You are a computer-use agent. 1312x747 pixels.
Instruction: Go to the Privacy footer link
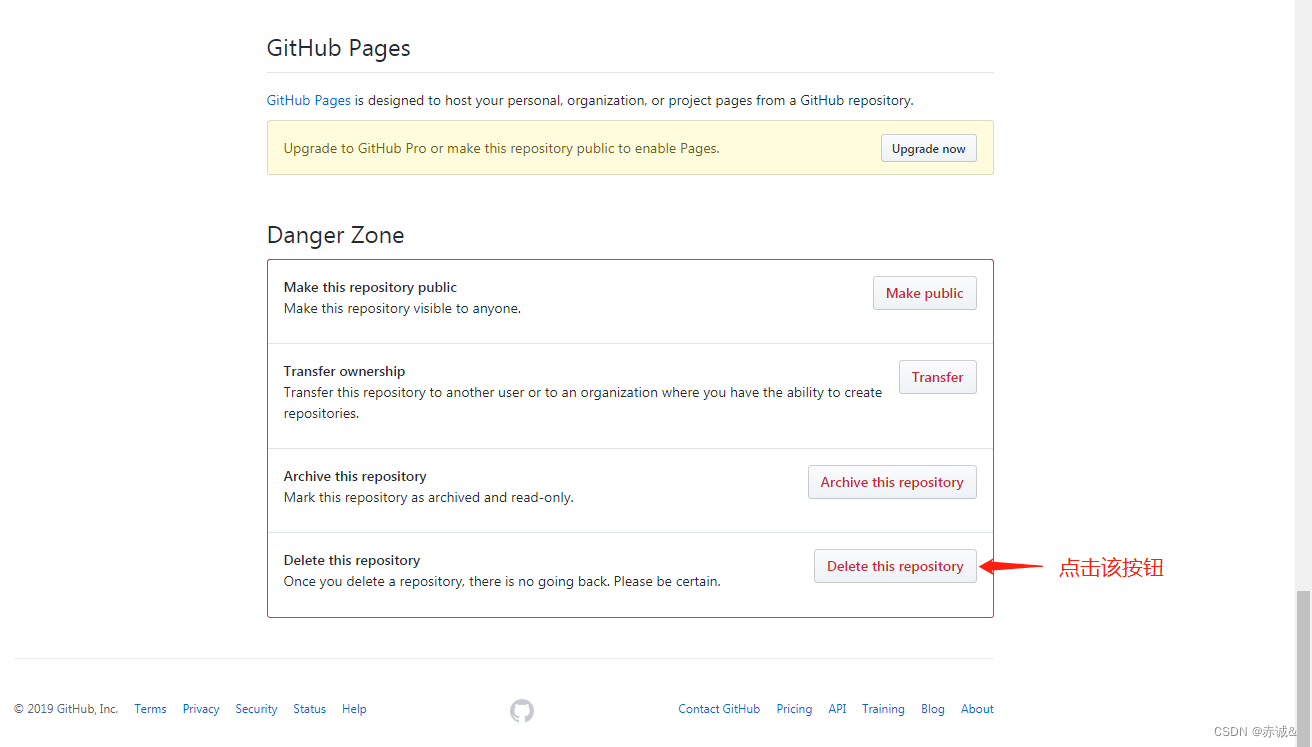pyautogui.click(x=201, y=709)
